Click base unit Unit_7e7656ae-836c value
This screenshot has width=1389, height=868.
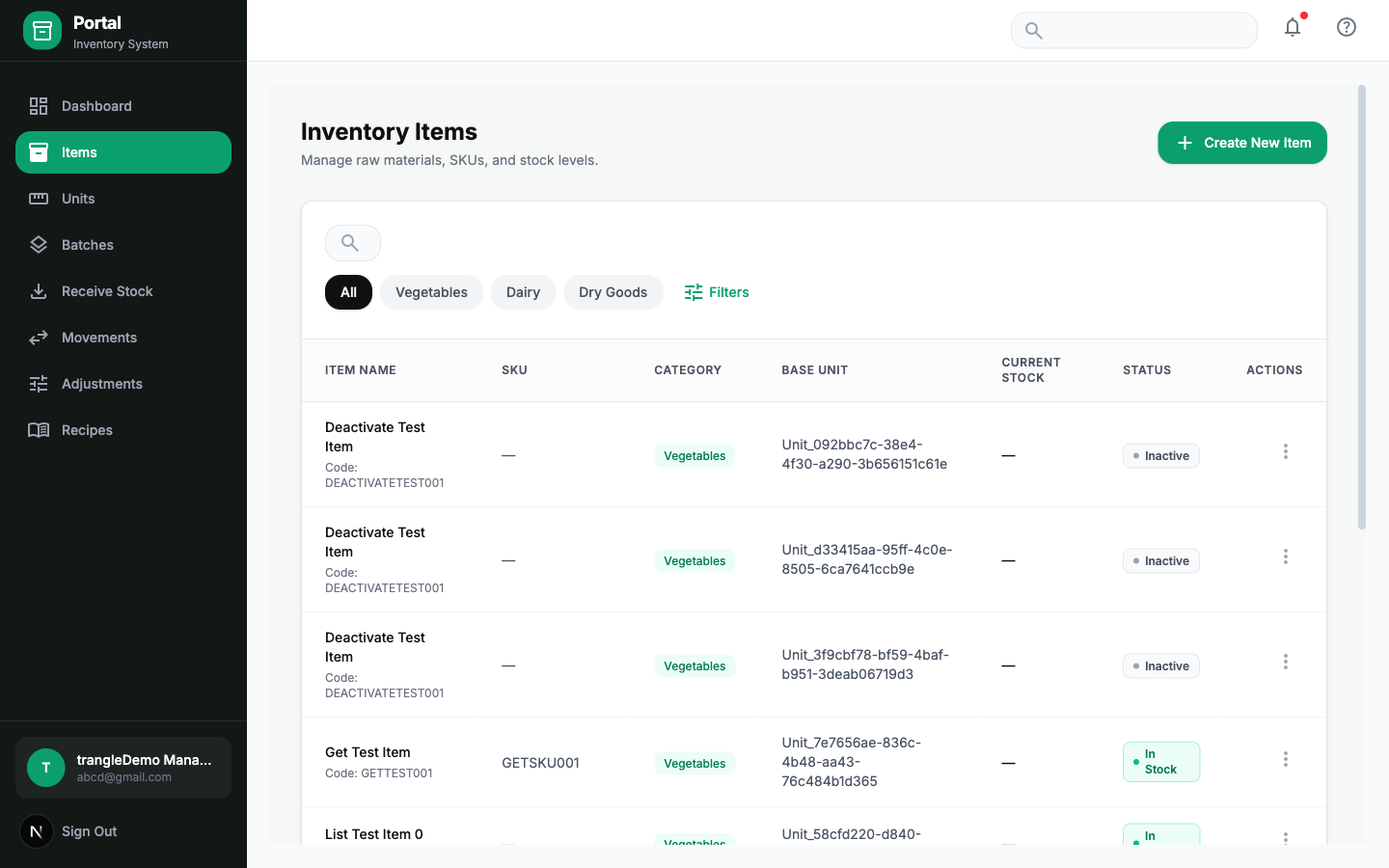tap(852, 762)
